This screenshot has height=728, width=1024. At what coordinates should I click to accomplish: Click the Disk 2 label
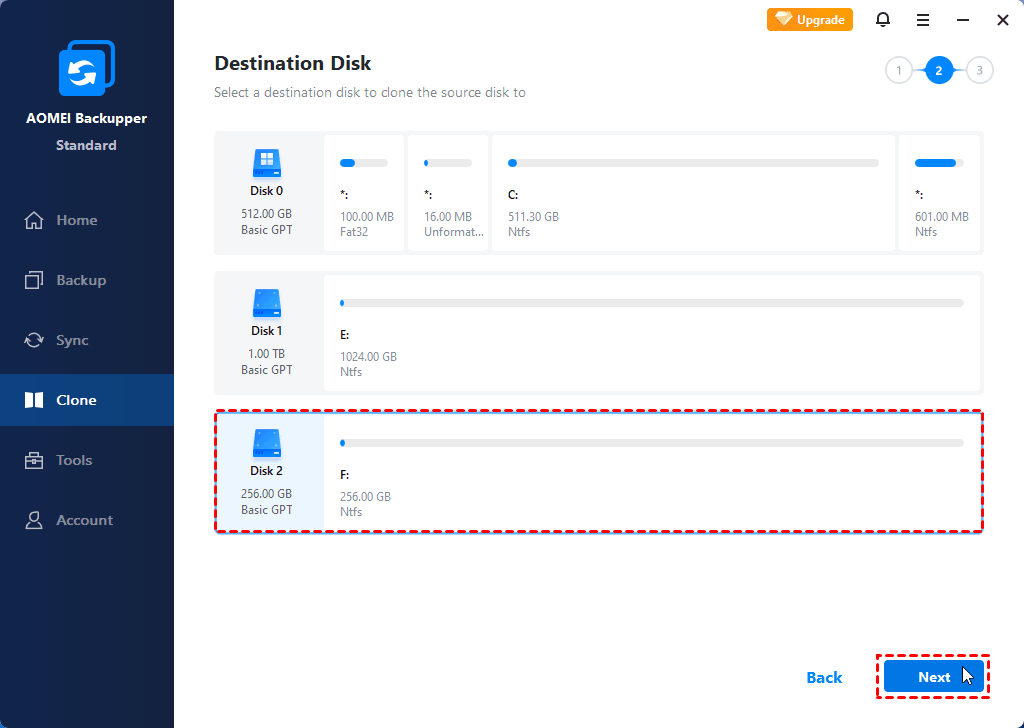pyautogui.click(x=266, y=471)
